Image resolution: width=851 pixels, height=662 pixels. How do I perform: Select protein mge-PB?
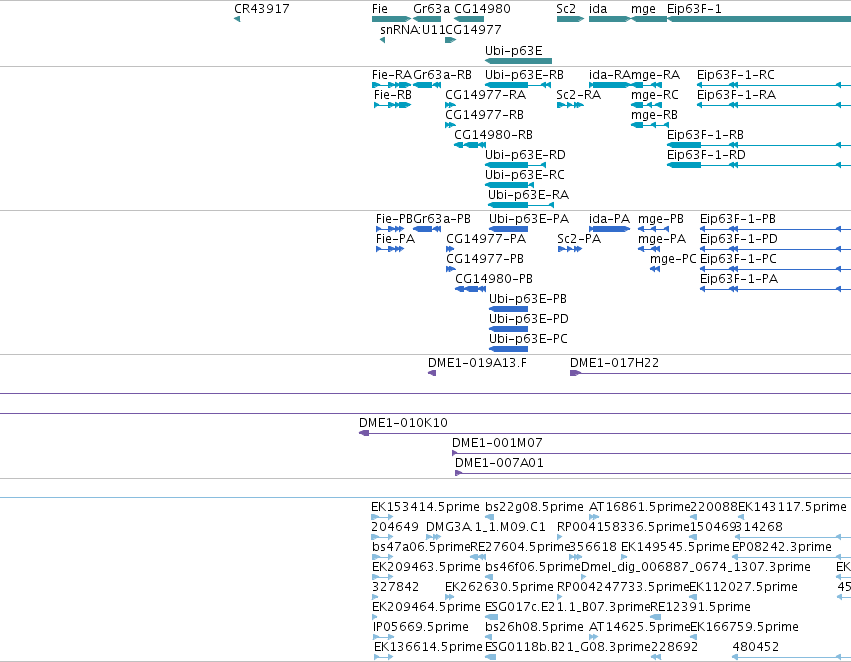tap(661, 219)
